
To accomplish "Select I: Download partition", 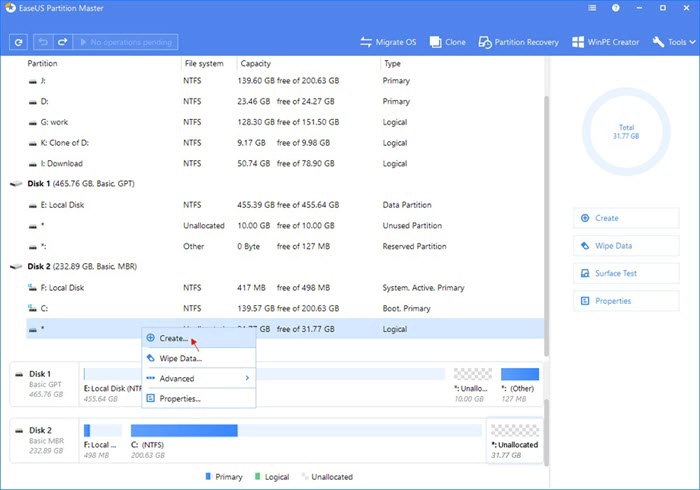I will (285, 163).
